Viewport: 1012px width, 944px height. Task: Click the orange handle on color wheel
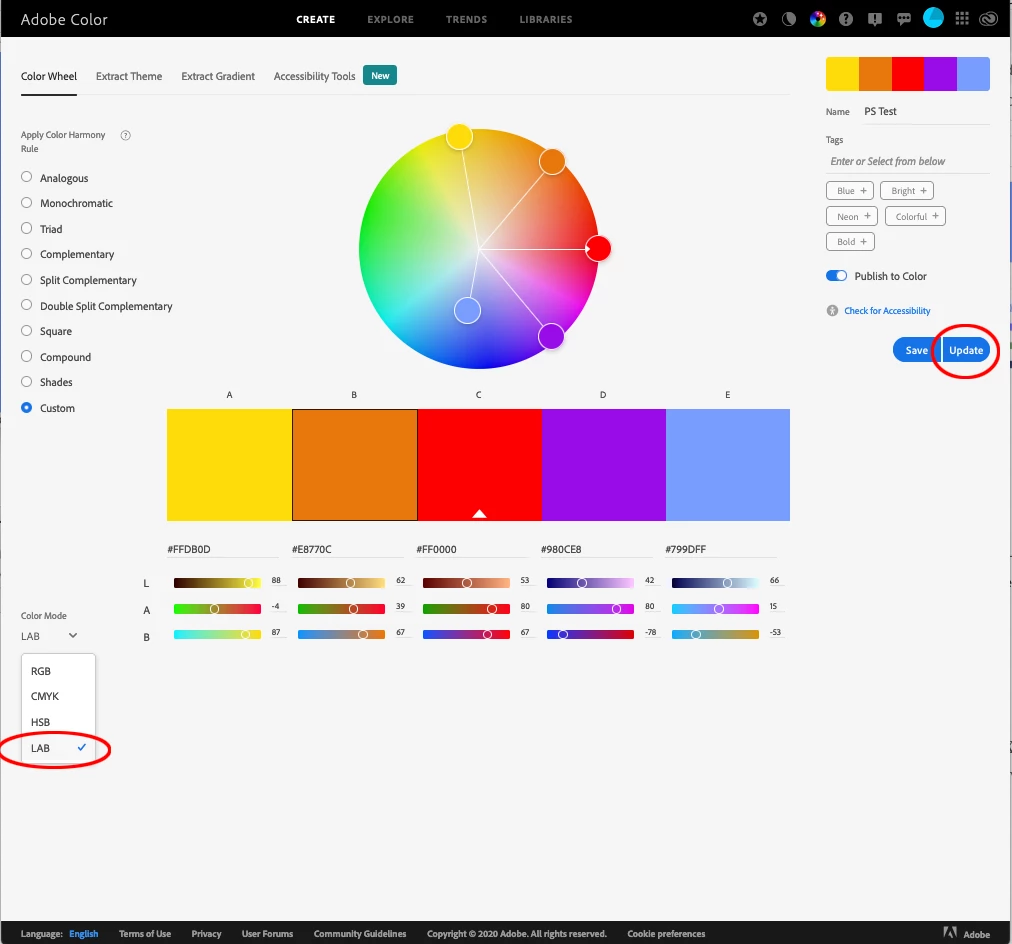point(552,161)
